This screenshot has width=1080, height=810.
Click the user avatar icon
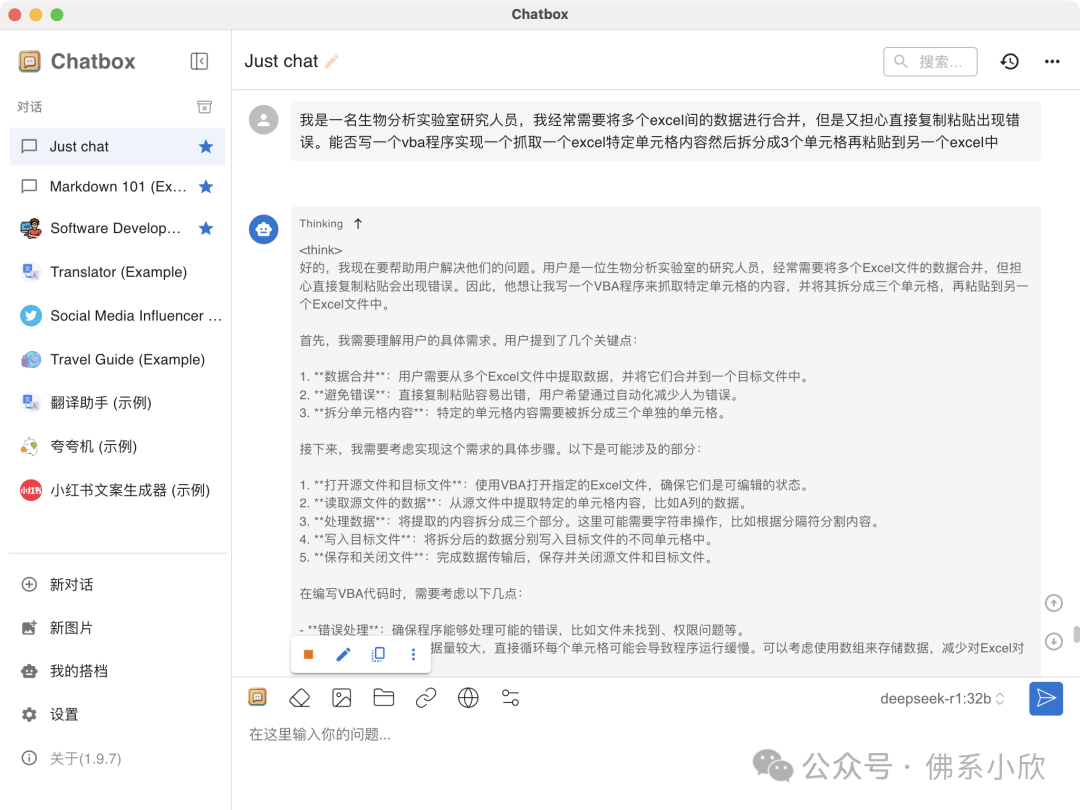264,120
